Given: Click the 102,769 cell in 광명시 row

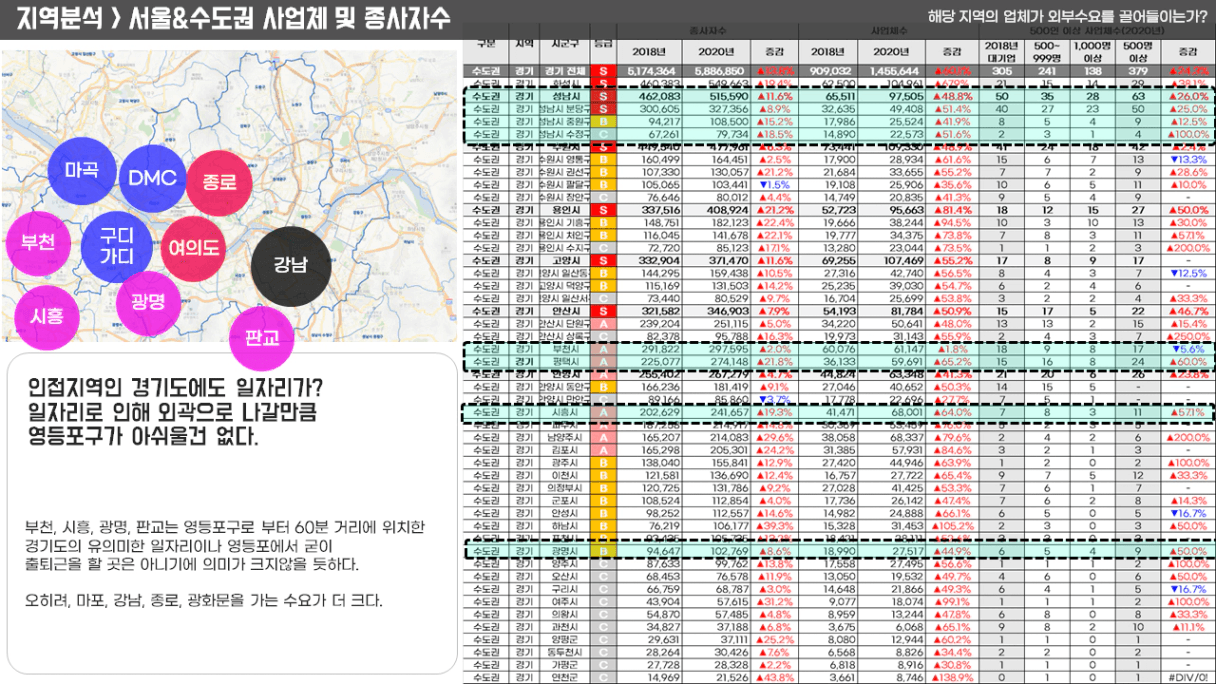Looking at the screenshot, I should coord(718,550).
